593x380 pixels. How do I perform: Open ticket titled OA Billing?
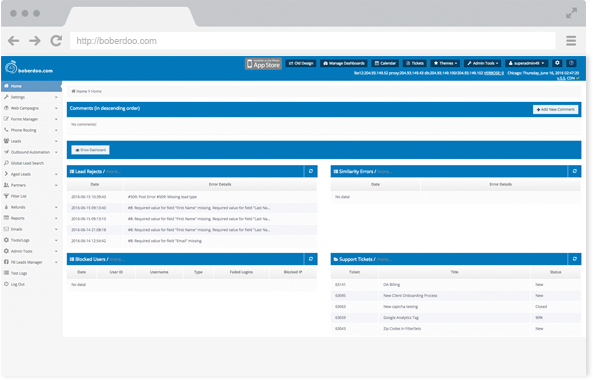[391, 285]
